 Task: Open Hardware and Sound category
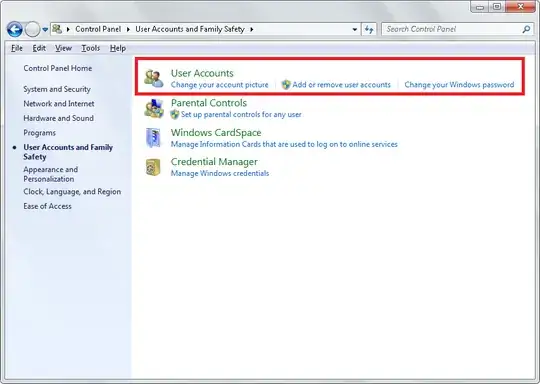click(59, 118)
